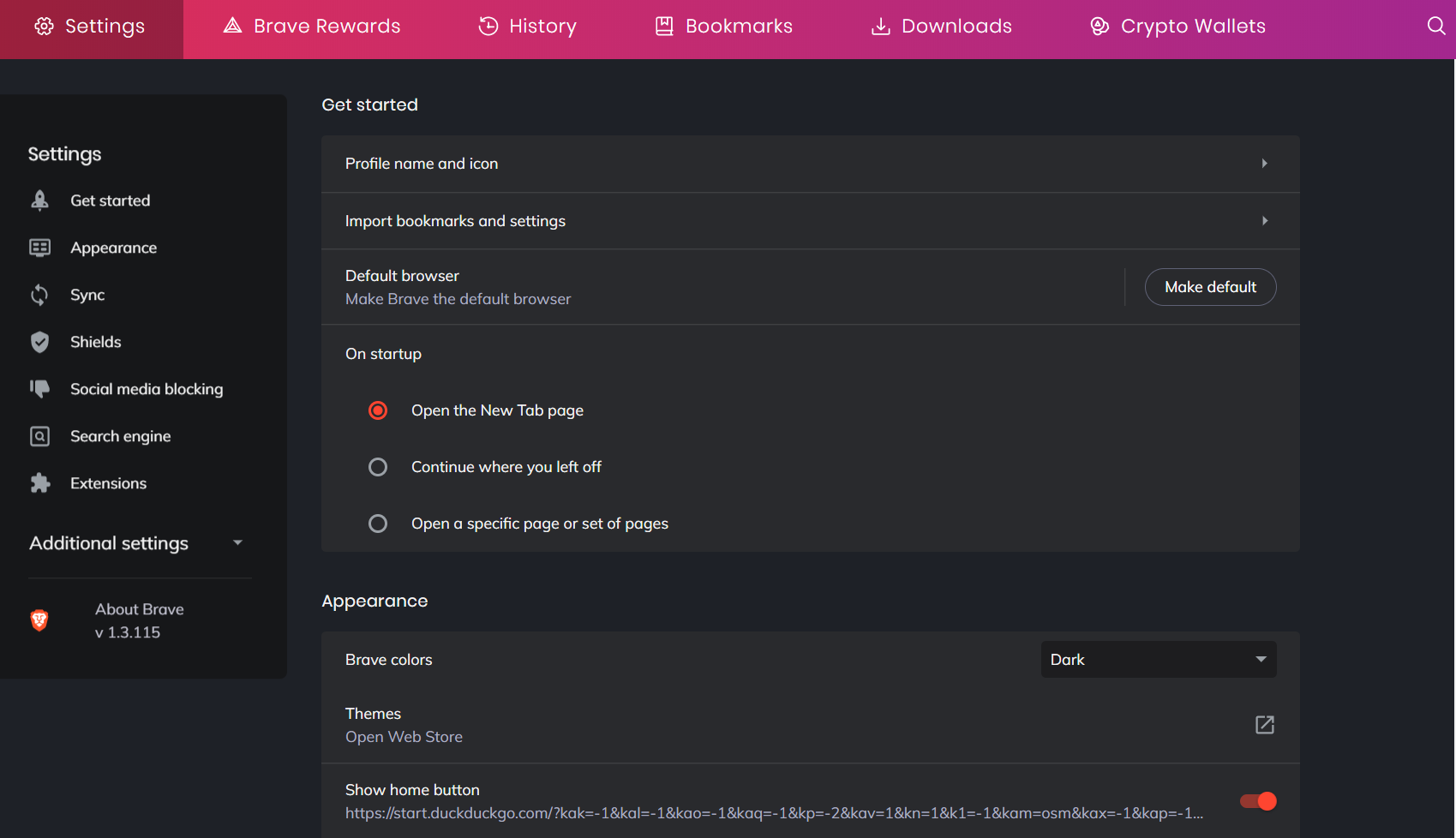
Task: Click the Social media blocking thumbs-down icon
Action: [x=39, y=389]
